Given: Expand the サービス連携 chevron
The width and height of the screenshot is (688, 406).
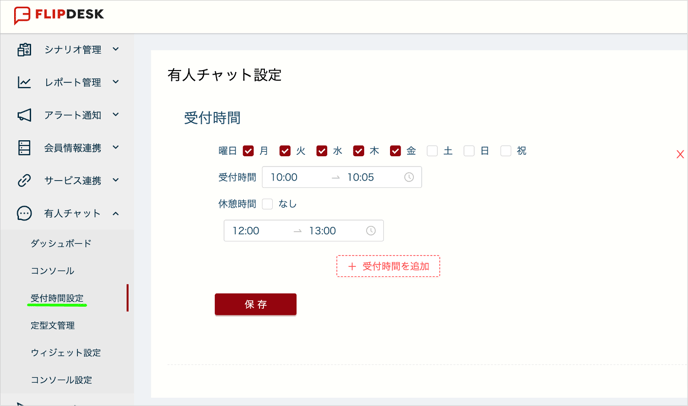Looking at the screenshot, I should coord(115,180).
